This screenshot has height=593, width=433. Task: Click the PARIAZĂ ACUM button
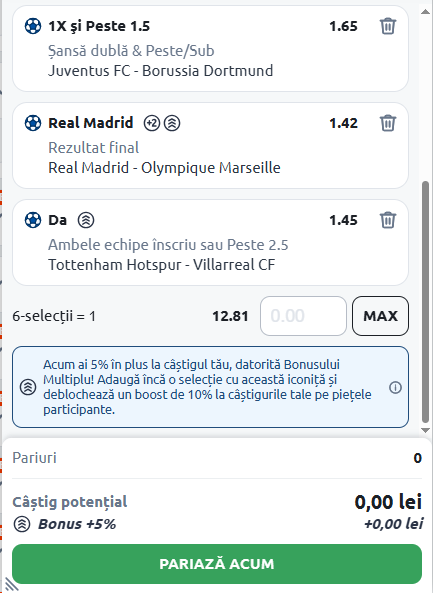217,564
